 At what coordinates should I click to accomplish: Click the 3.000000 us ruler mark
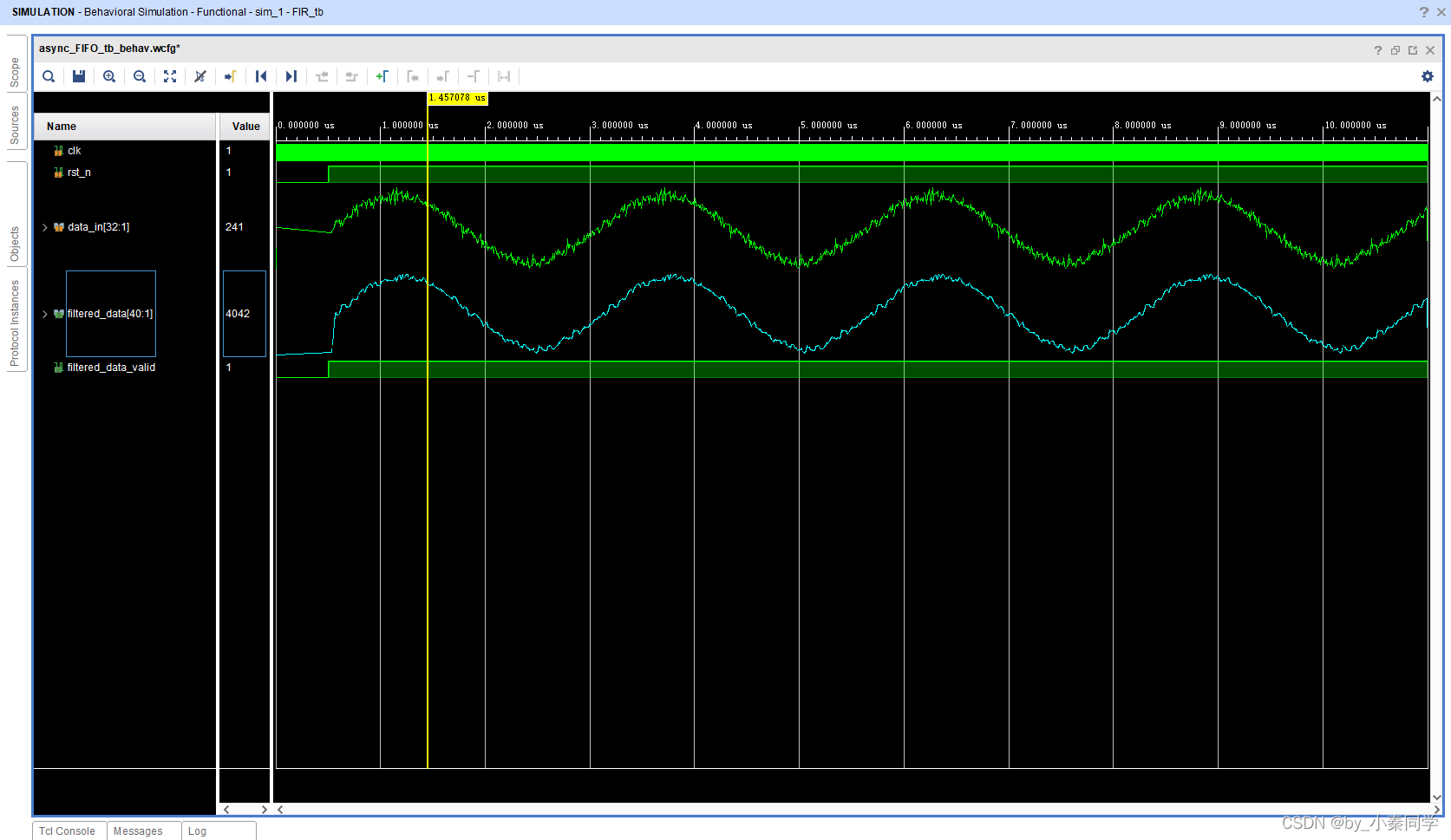[x=620, y=126]
